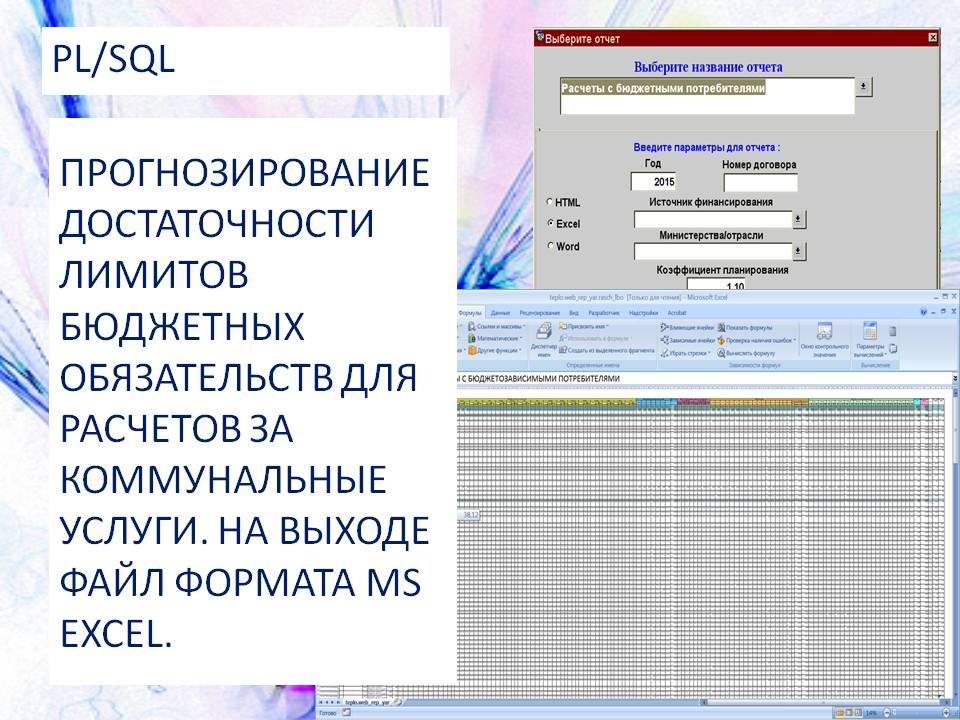This screenshot has width=960, height=720.
Task: Open the Формулы ribbon tab in Excel
Action: (x=470, y=313)
